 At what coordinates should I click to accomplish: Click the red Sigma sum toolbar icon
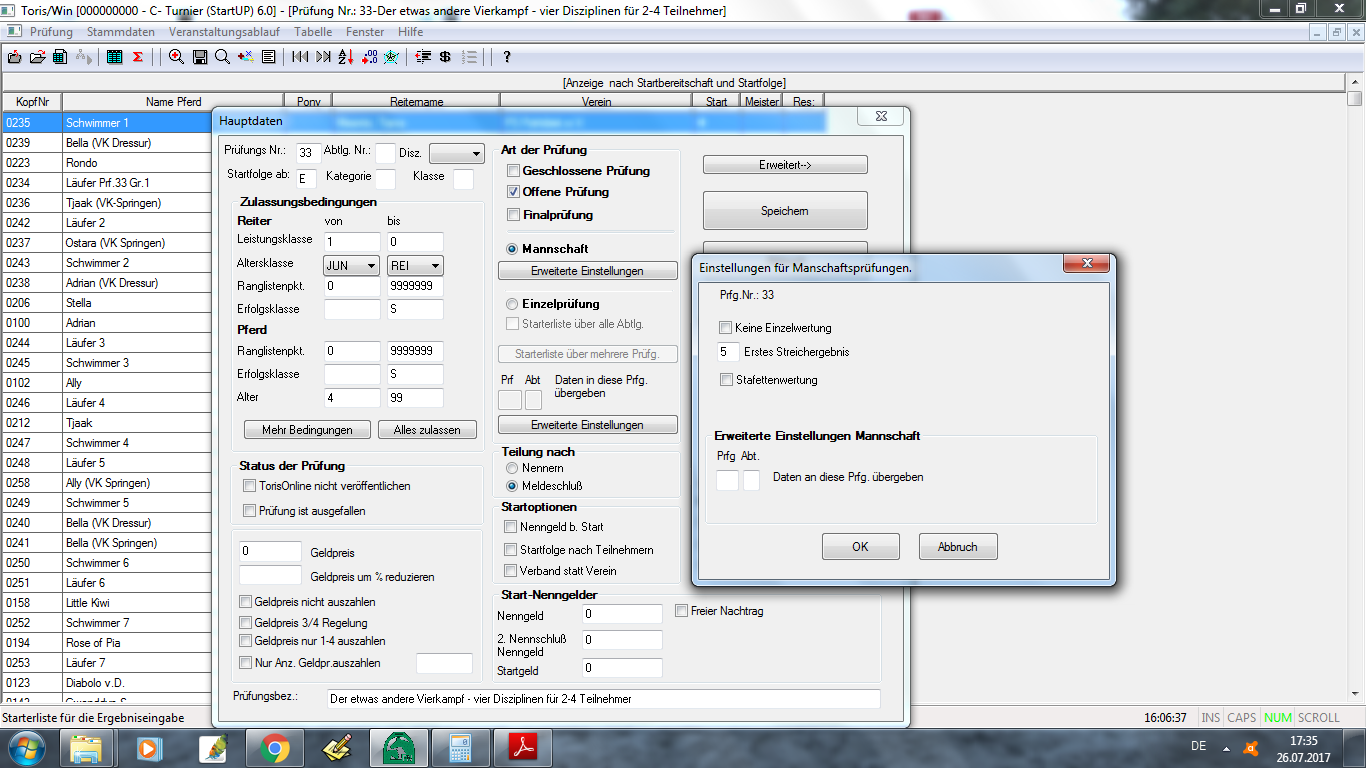point(137,57)
